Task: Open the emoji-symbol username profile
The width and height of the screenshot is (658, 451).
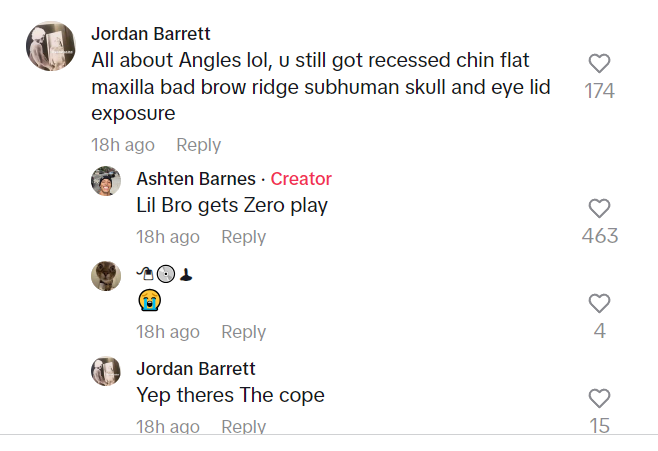Action: [x=164, y=274]
